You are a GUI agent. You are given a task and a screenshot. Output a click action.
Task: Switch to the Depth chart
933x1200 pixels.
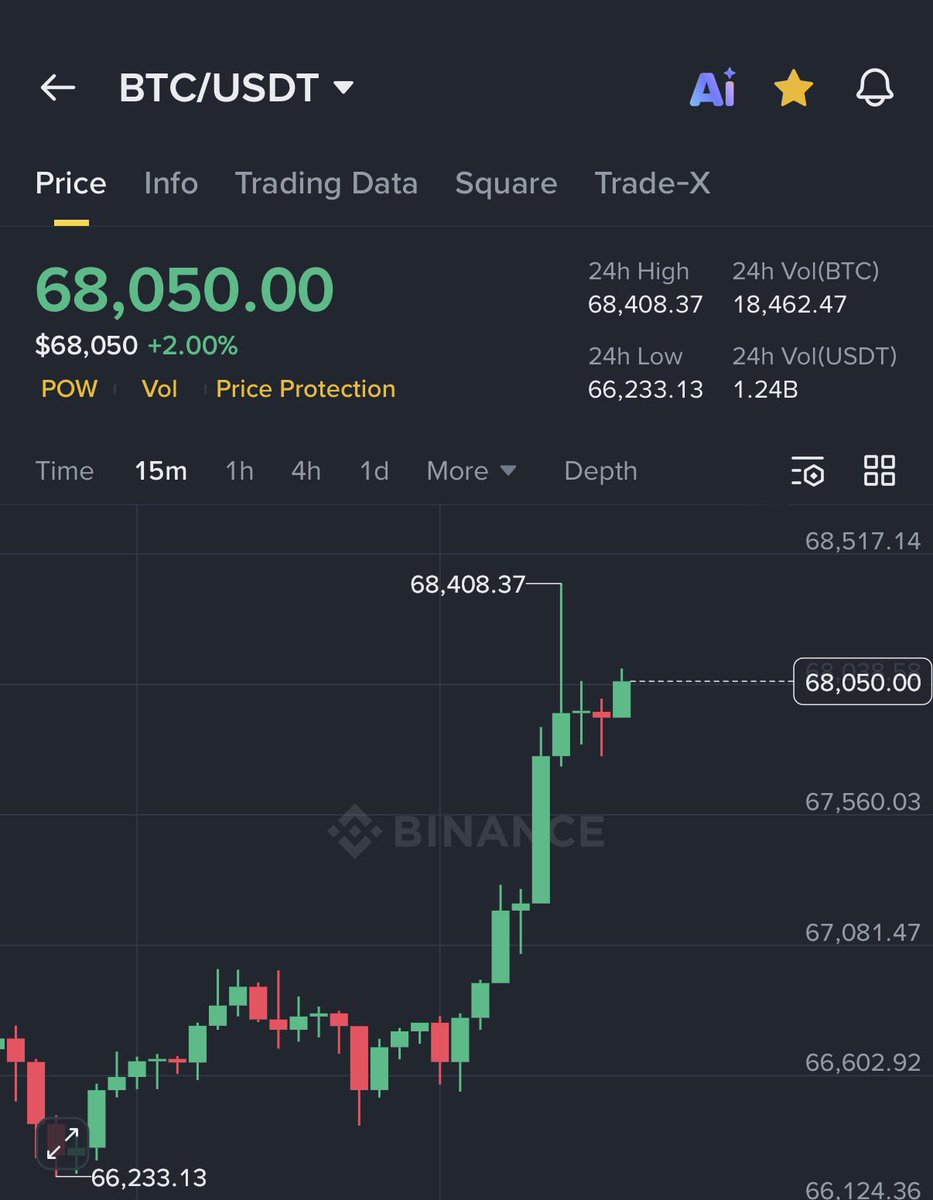600,471
